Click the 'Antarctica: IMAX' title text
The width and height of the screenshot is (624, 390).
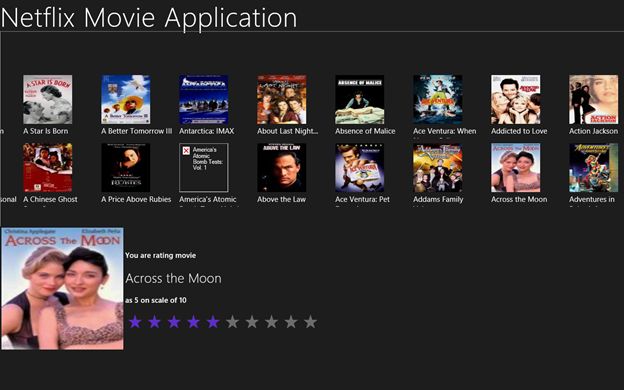[x=207, y=131]
